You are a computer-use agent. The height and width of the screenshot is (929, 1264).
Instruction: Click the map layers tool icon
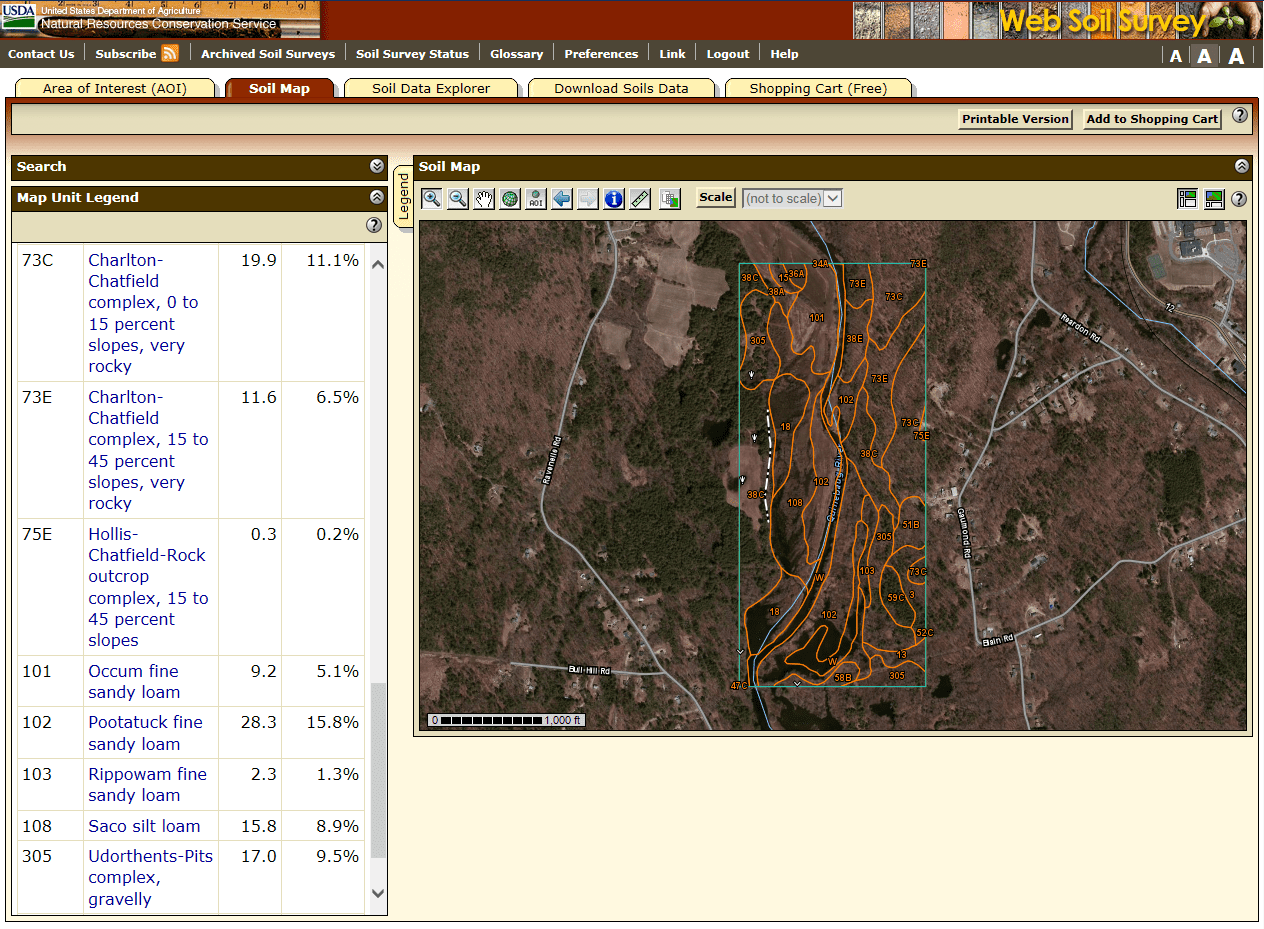tap(670, 199)
